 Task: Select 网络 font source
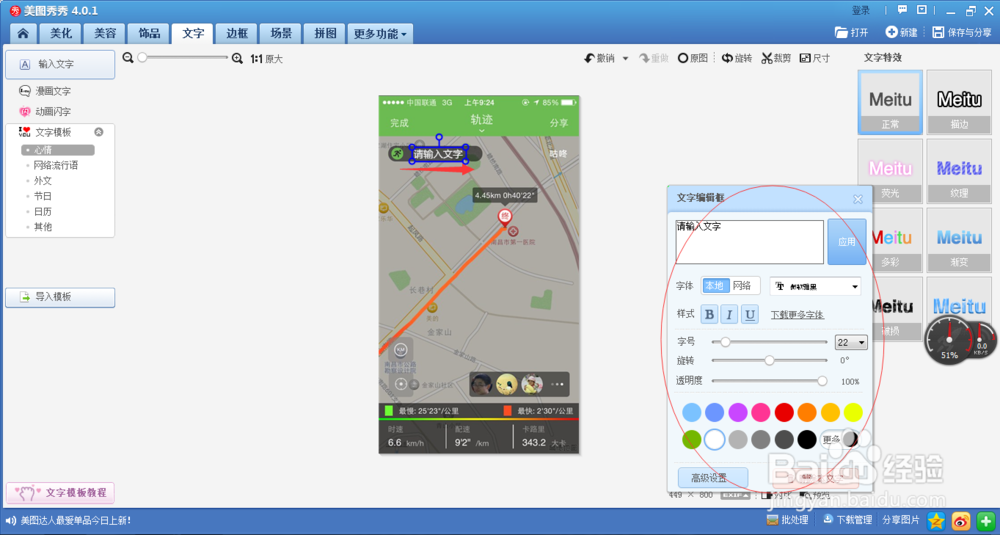click(741, 286)
